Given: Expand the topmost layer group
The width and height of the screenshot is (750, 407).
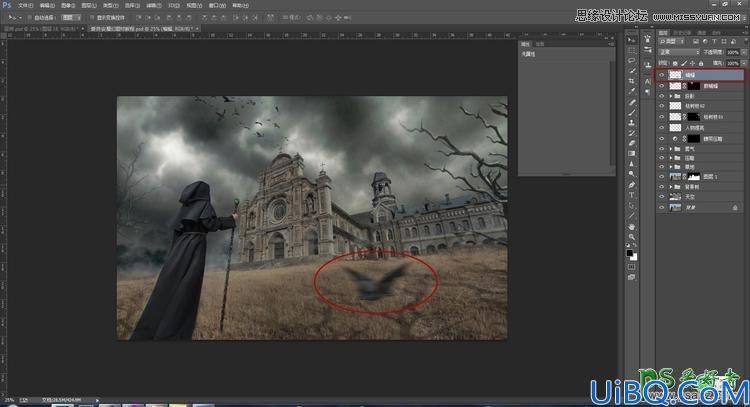Looking at the screenshot, I should click(x=671, y=97).
